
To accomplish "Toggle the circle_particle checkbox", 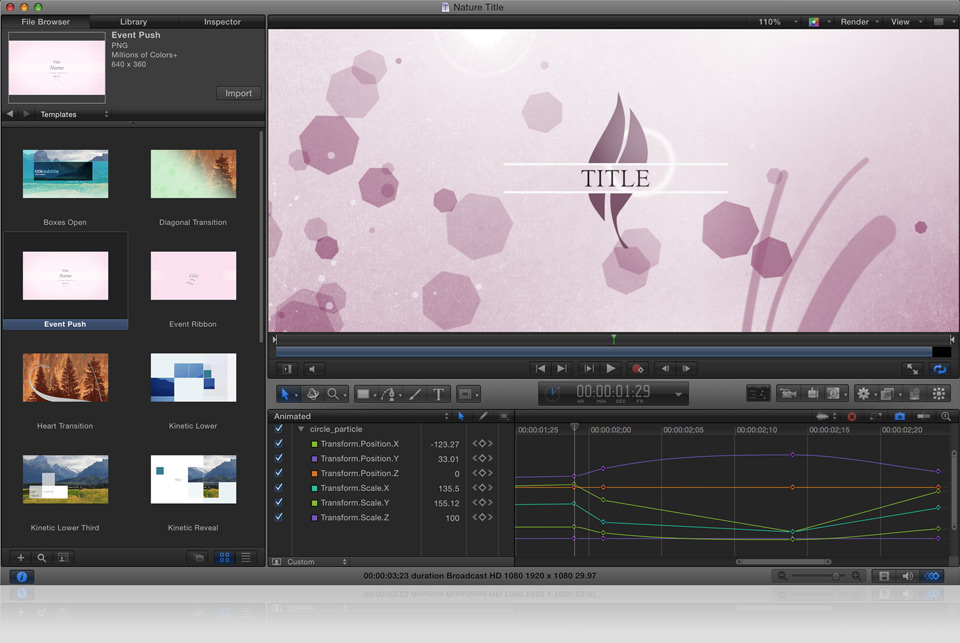I will pos(279,429).
